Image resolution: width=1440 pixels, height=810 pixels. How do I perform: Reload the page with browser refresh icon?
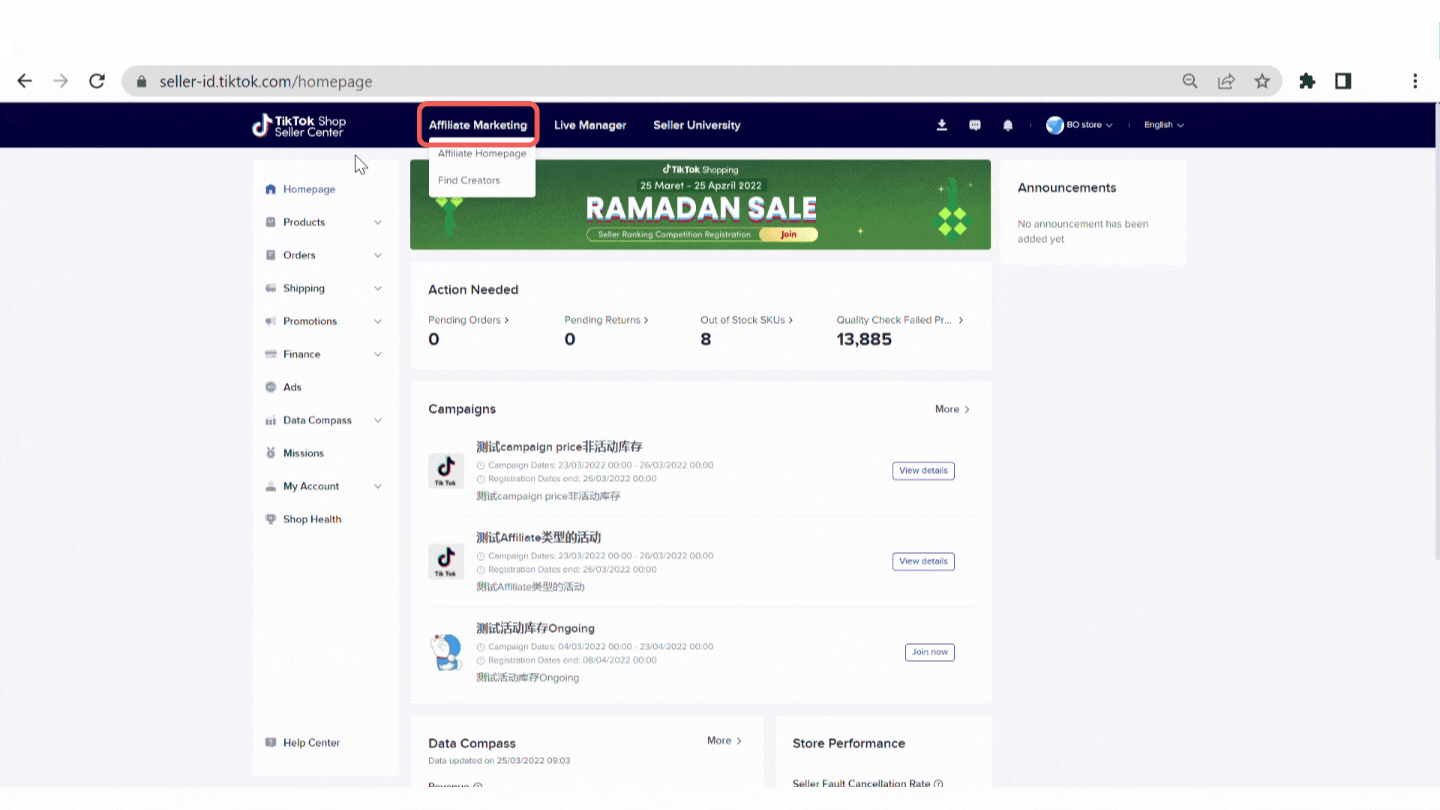coord(97,81)
